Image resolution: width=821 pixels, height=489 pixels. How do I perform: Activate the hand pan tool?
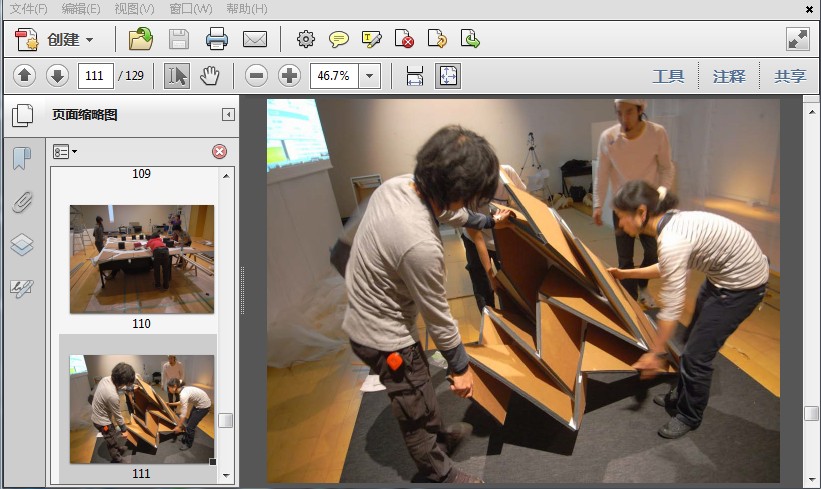tap(210, 76)
